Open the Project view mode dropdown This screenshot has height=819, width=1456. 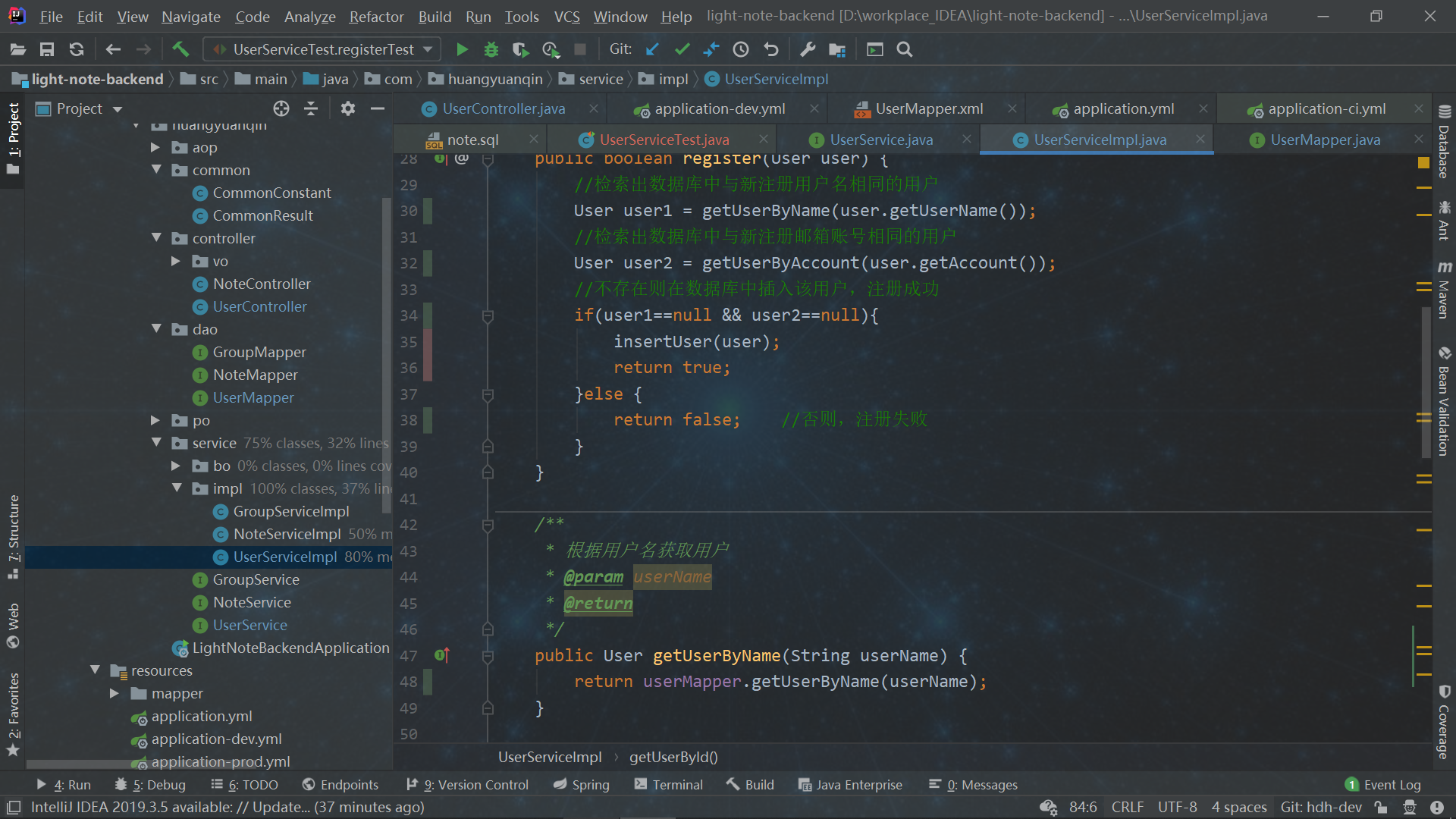click(118, 109)
